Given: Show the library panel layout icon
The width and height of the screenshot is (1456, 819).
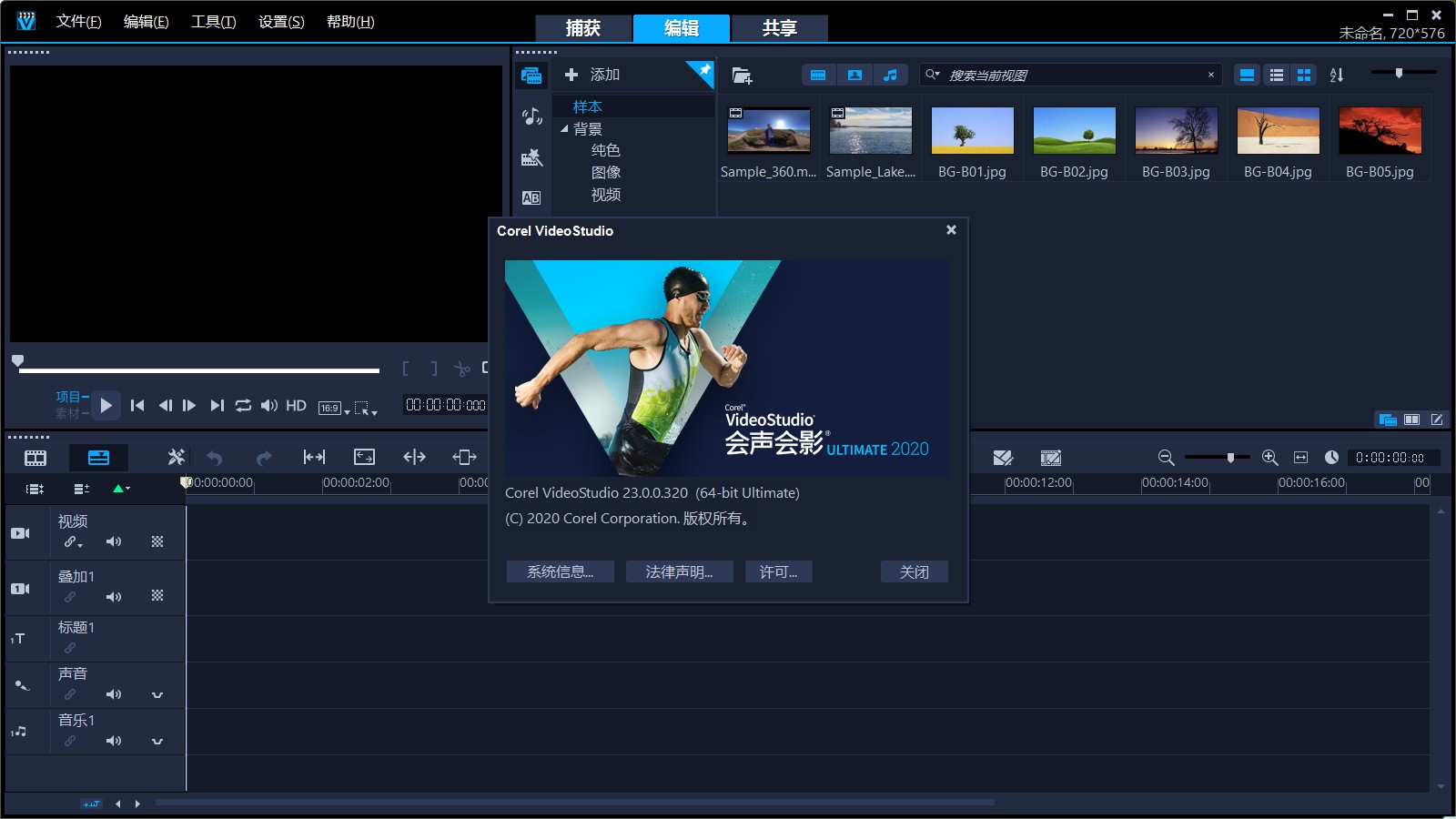Looking at the screenshot, I should tap(1388, 420).
